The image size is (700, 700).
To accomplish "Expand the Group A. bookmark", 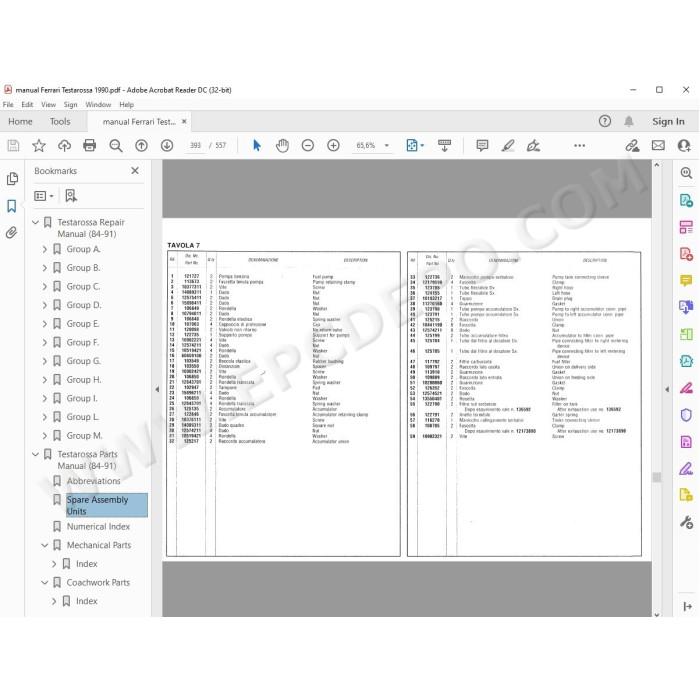I will 45,250.
